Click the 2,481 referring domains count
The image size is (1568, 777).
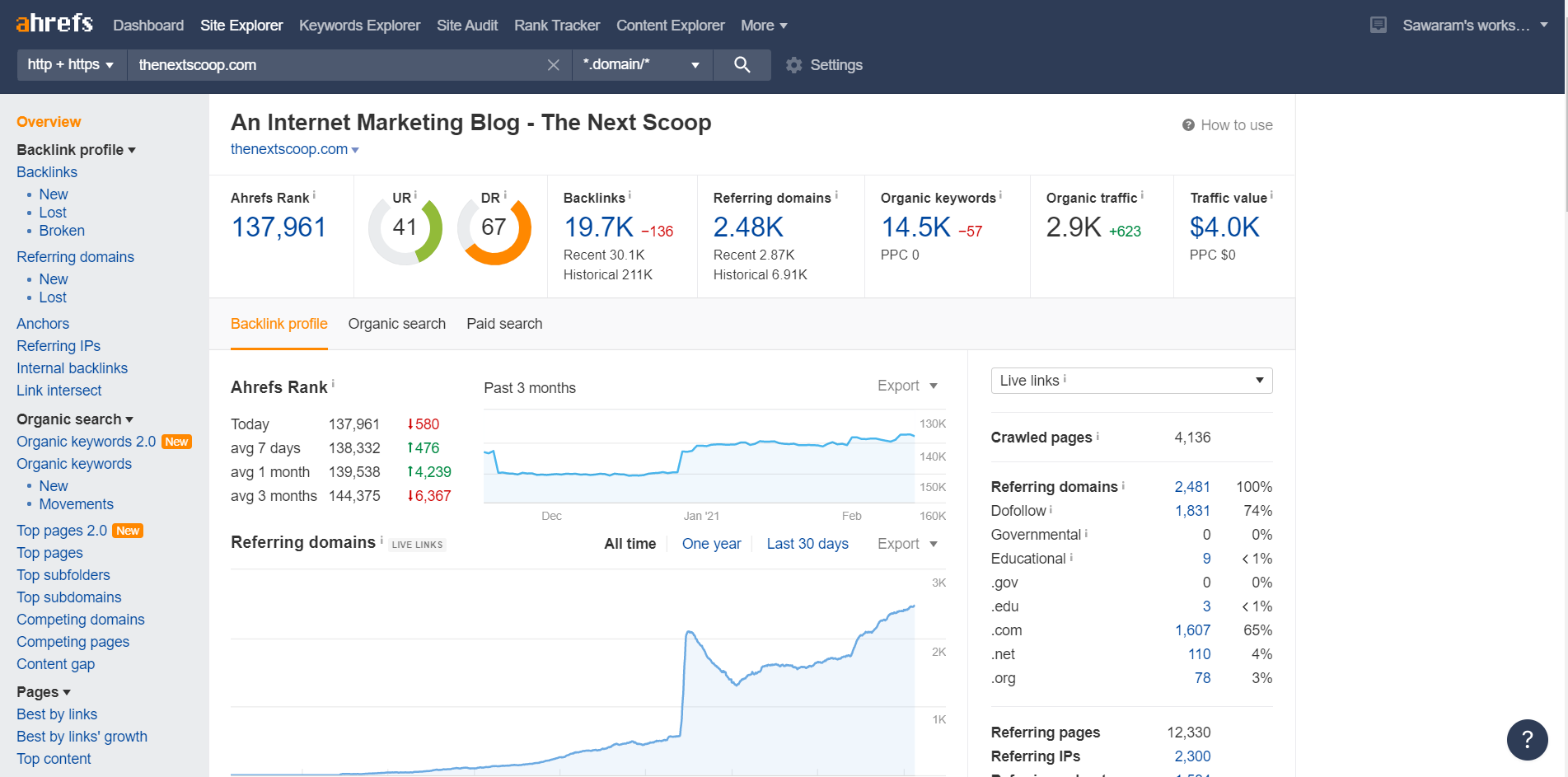coord(1192,487)
